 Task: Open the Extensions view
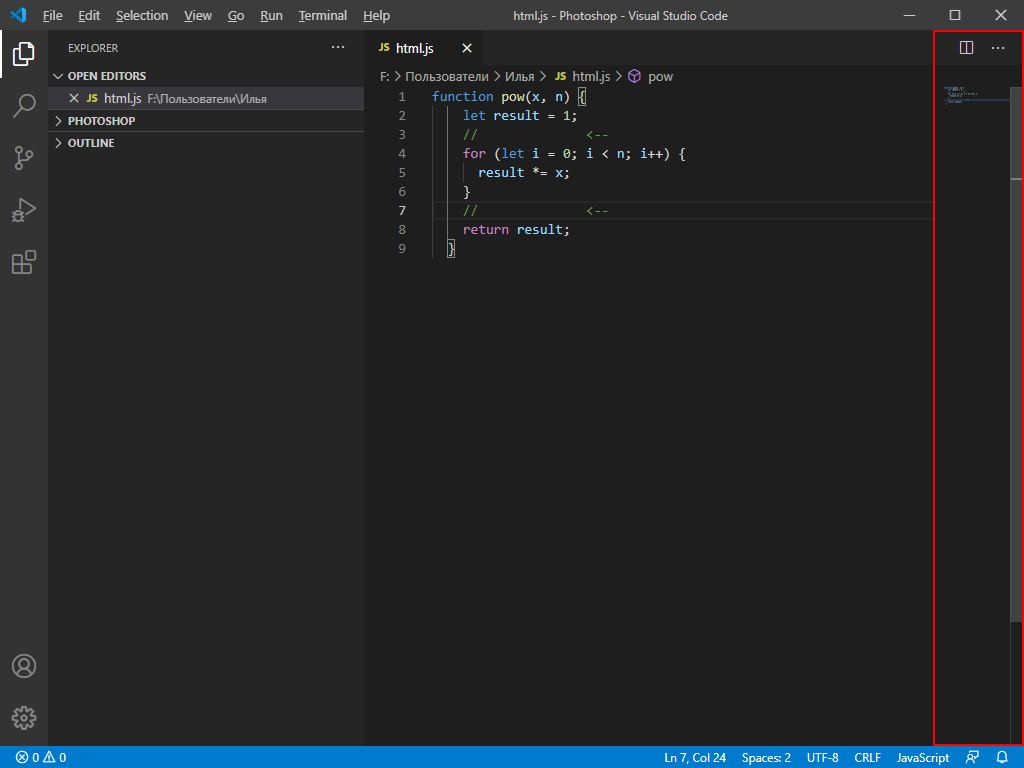coord(24,262)
